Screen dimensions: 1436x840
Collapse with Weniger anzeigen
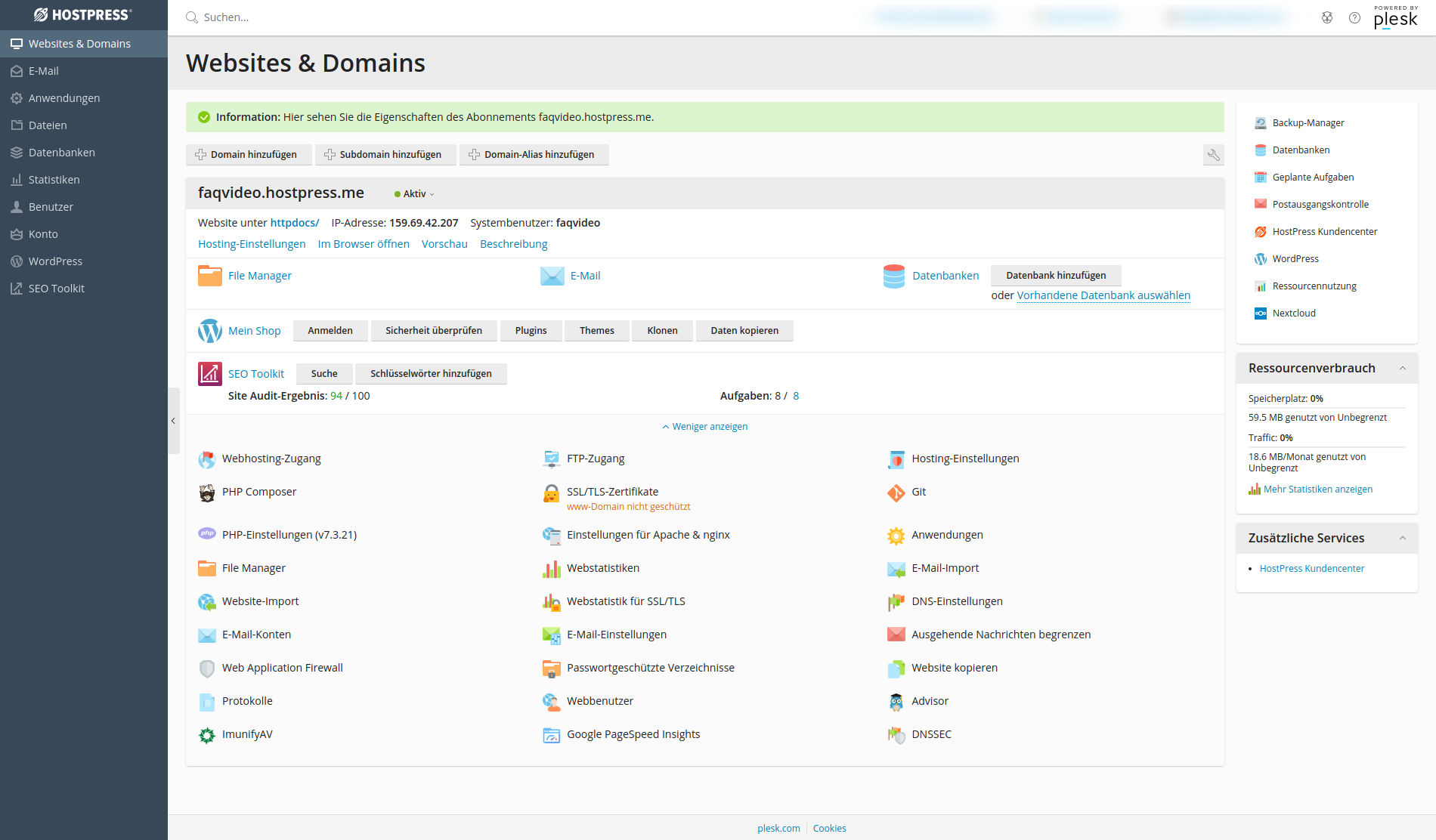(704, 427)
